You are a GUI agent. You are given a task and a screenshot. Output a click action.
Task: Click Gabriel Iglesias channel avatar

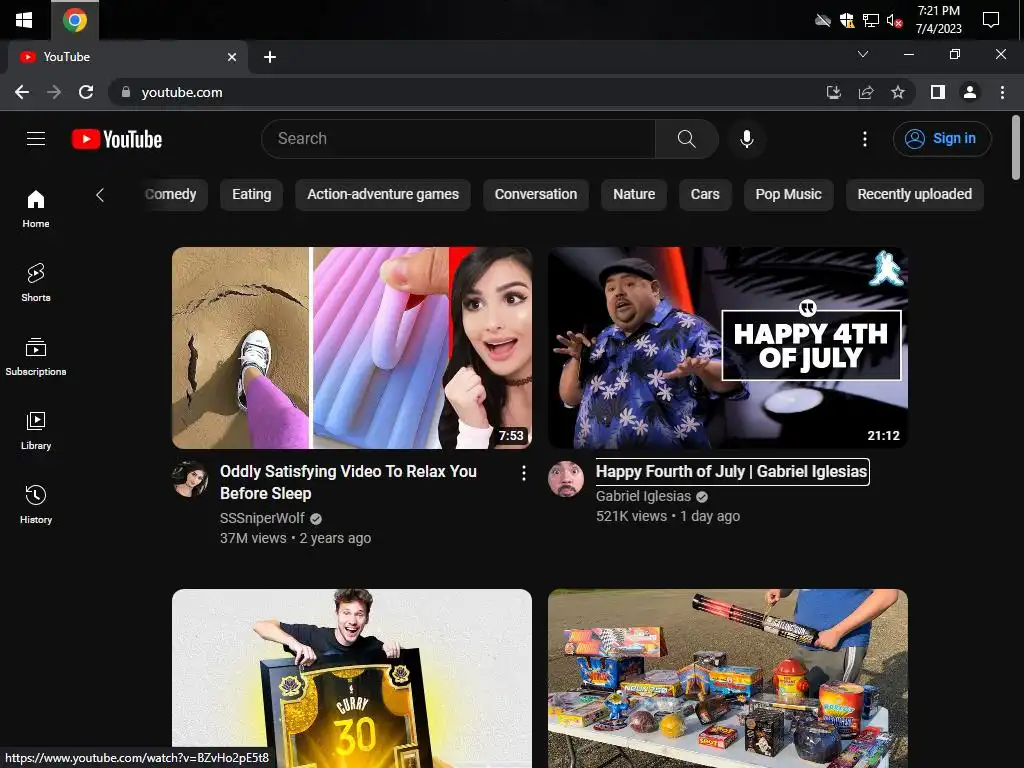tap(566, 479)
